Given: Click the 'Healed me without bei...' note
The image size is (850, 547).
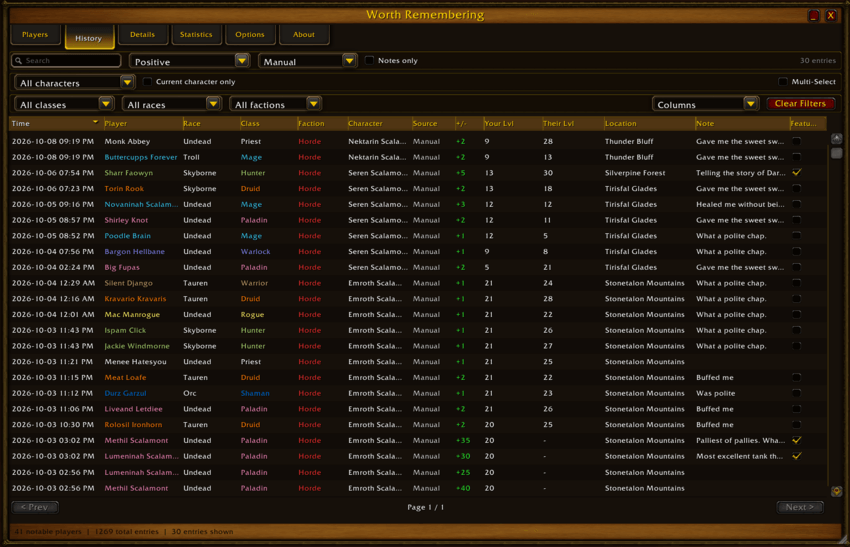Looking at the screenshot, I should [x=740, y=204].
